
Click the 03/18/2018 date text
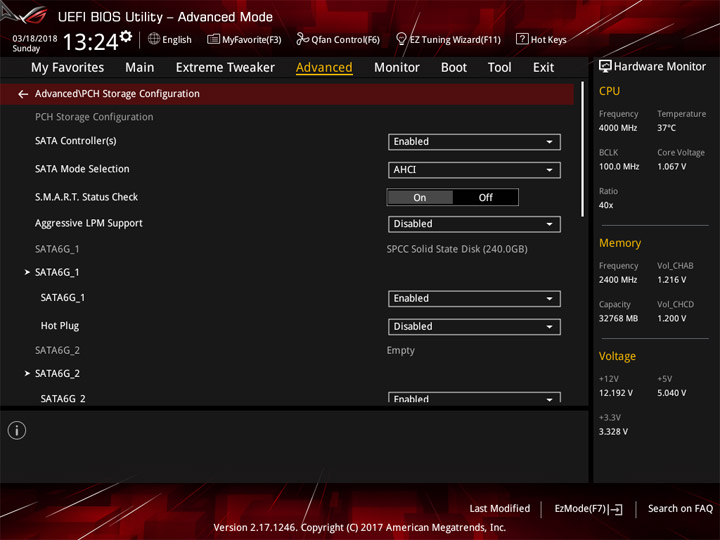coord(35,39)
